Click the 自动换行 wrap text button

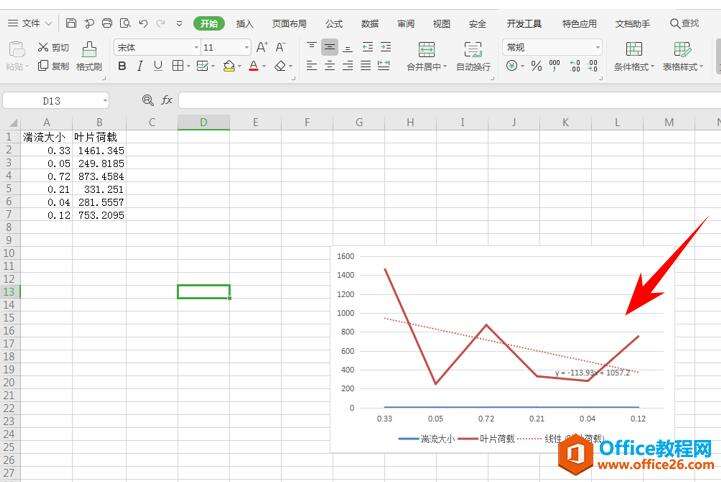(473, 56)
